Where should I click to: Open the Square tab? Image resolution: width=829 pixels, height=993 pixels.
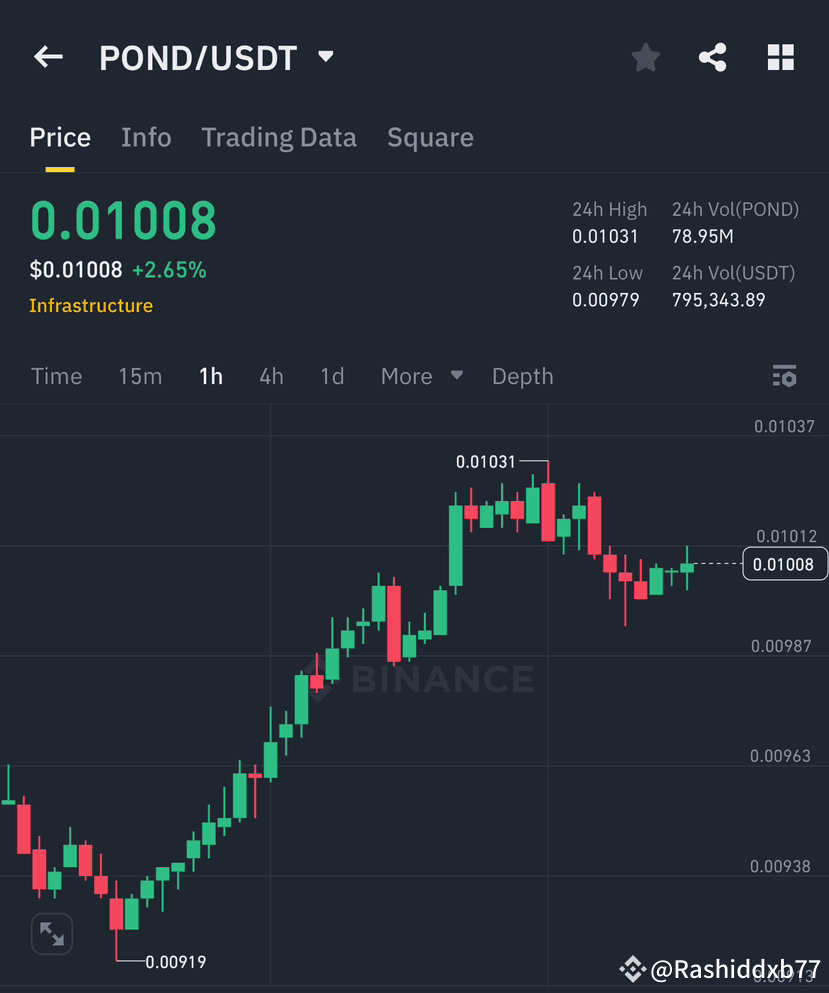click(x=430, y=137)
